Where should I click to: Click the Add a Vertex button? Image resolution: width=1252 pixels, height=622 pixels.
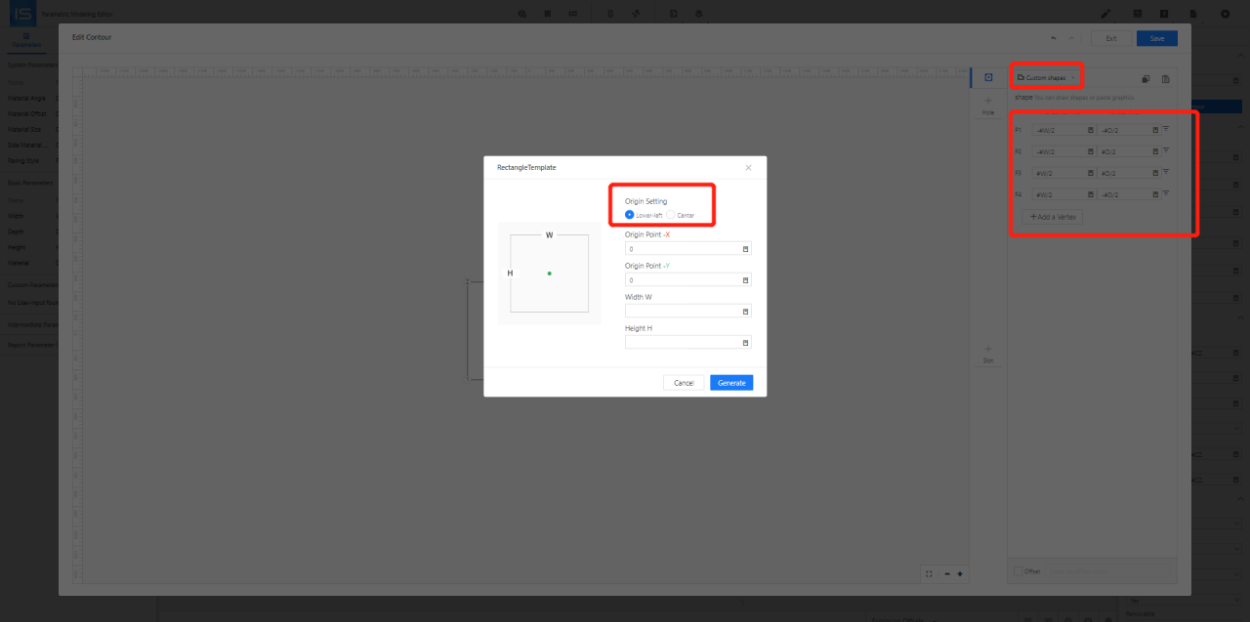pos(1053,217)
